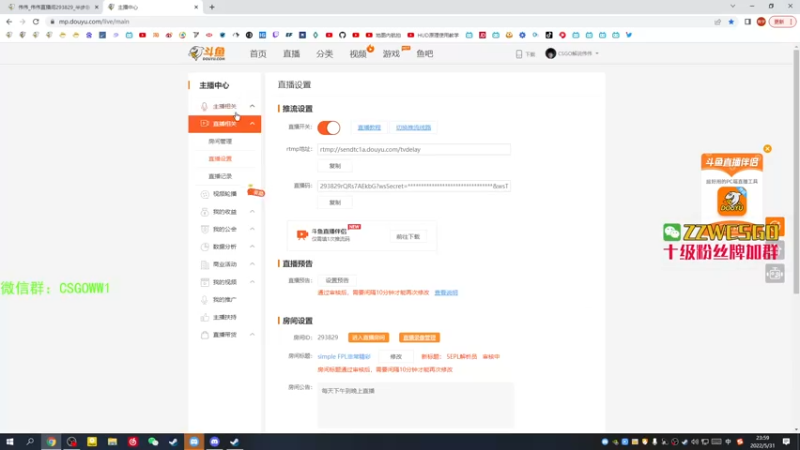
Task: Select 直播记录 in the sidebar
Action: point(220,176)
